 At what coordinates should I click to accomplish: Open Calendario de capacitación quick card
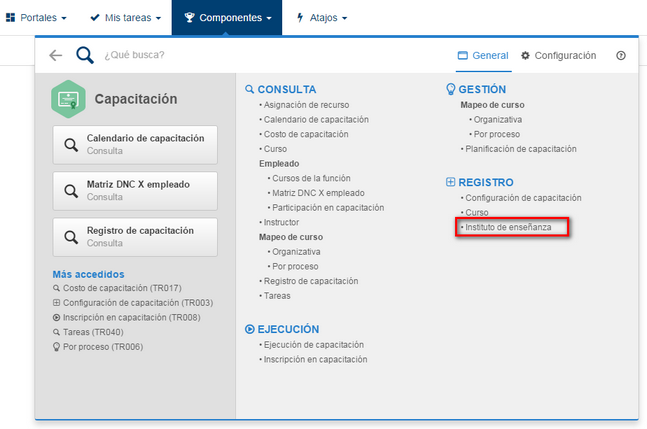(135, 145)
